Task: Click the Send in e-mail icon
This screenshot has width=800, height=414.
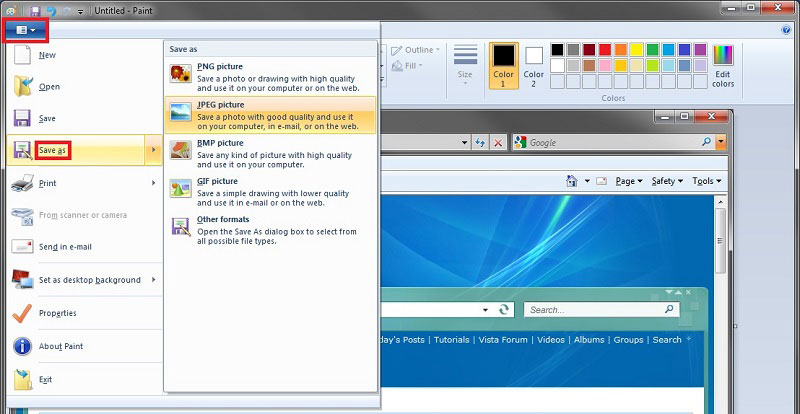Action: [x=22, y=247]
